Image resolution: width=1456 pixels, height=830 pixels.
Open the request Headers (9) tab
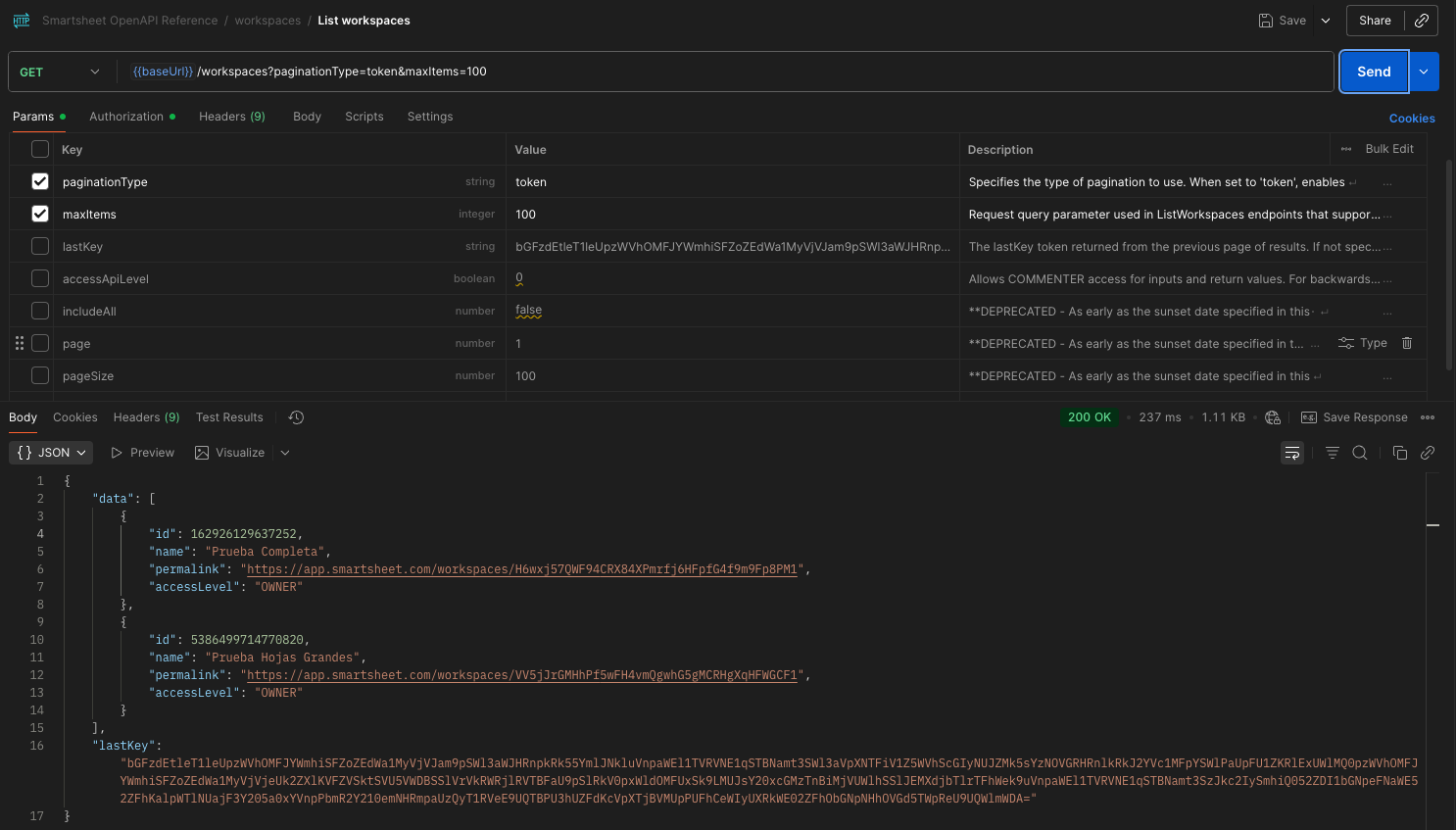point(232,117)
